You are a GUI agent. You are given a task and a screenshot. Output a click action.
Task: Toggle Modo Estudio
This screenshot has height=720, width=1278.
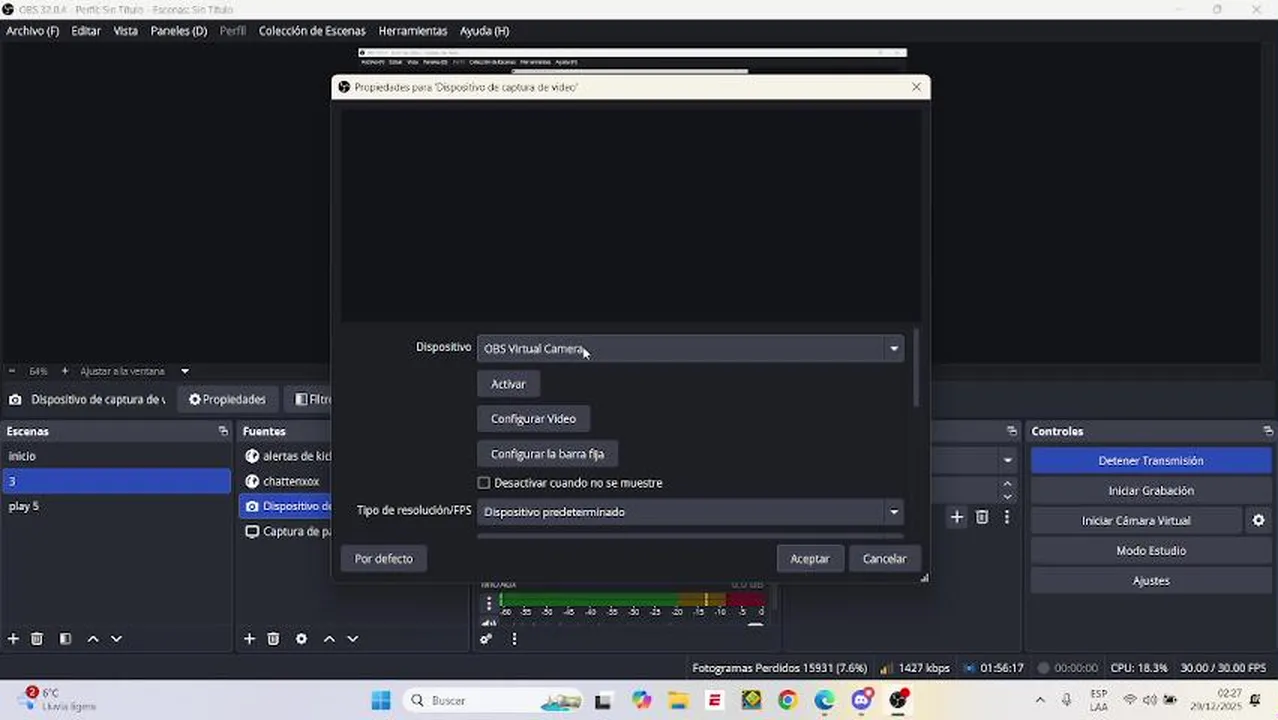tap(1151, 551)
